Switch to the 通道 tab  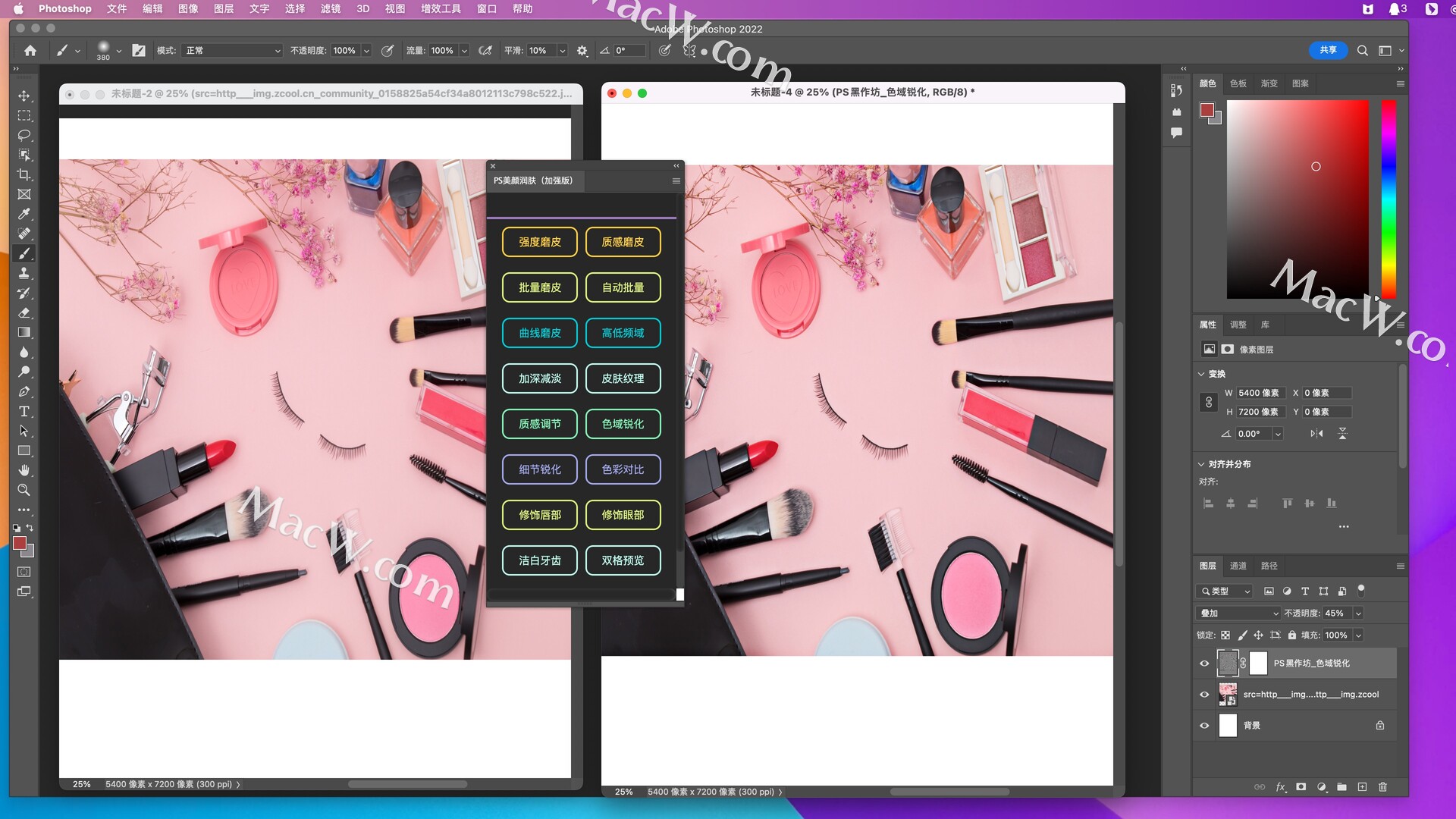coord(1238,566)
